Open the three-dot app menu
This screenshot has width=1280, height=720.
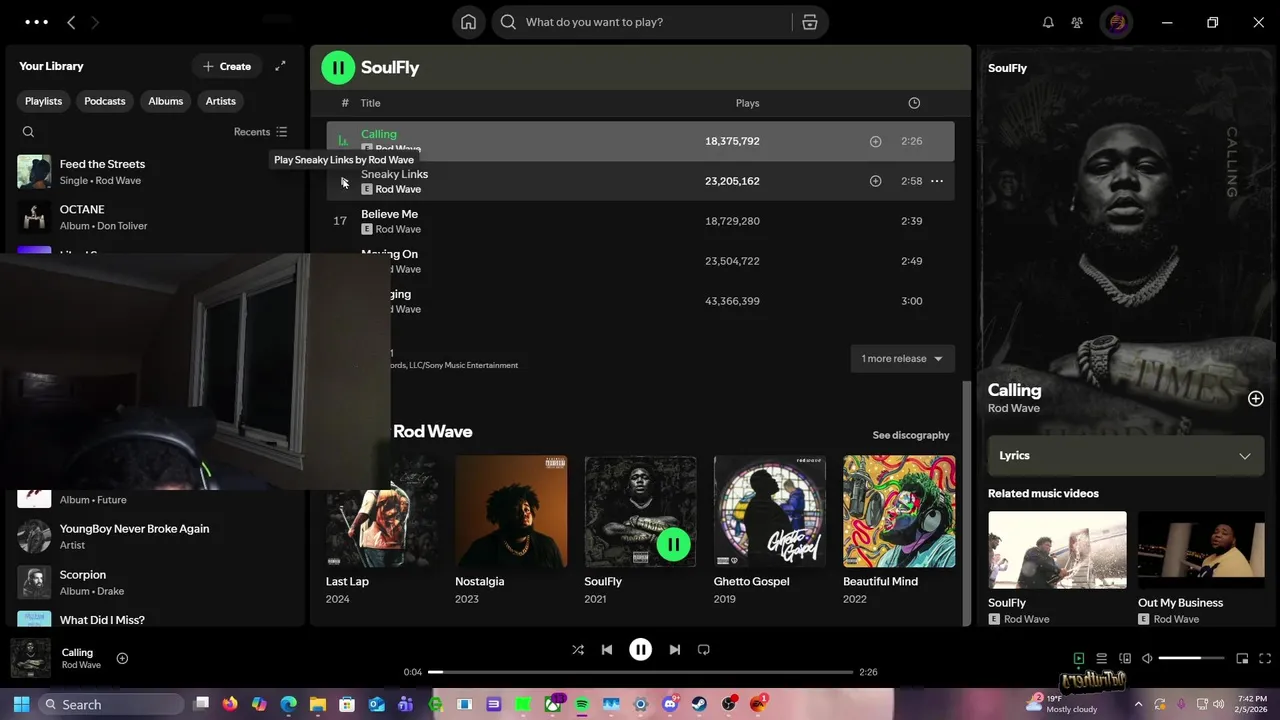click(36, 22)
